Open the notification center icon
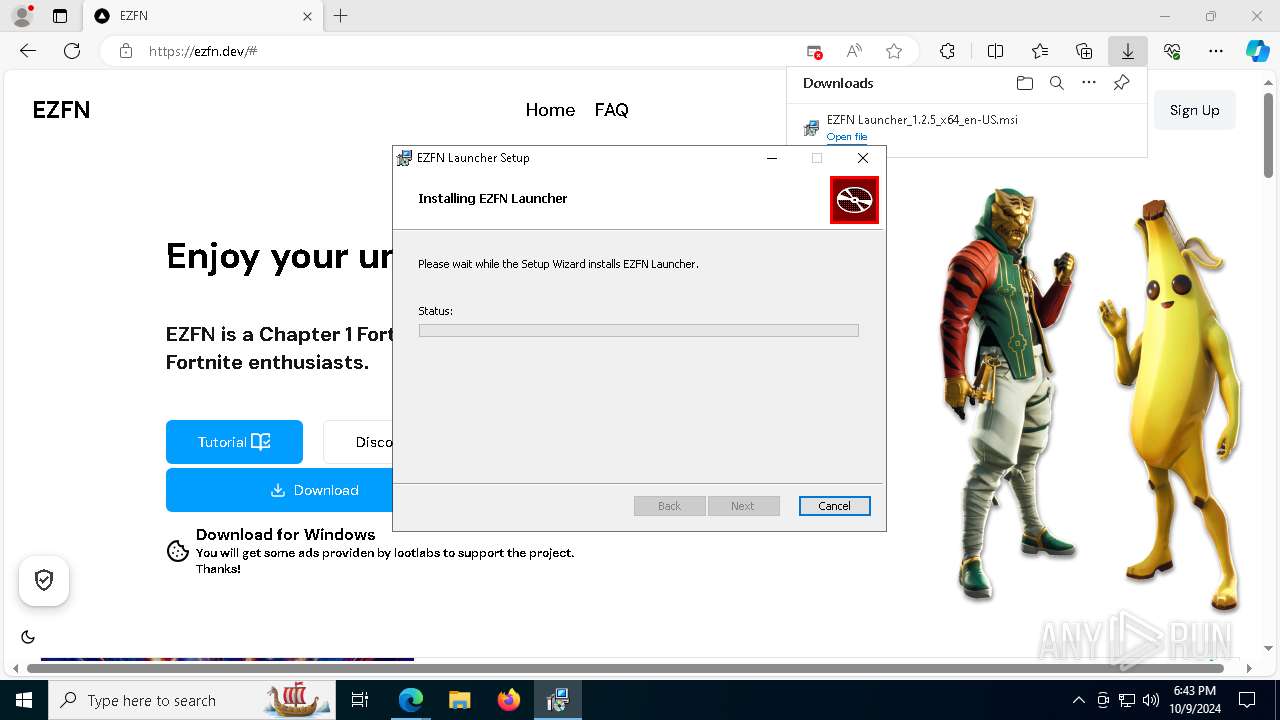 coord(1247,700)
